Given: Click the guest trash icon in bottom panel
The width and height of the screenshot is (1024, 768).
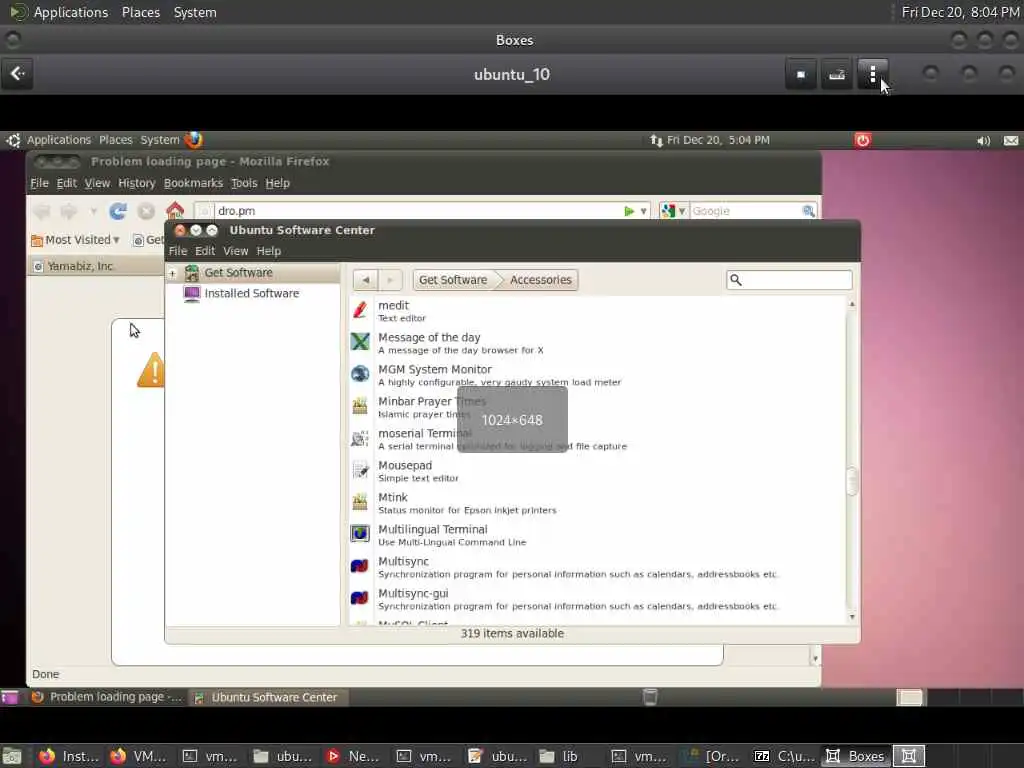Looking at the screenshot, I should click(x=650, y=697).
